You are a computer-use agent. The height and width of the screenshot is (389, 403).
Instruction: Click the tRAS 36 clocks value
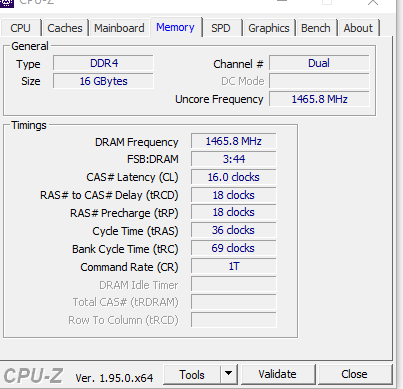[234, 231]
